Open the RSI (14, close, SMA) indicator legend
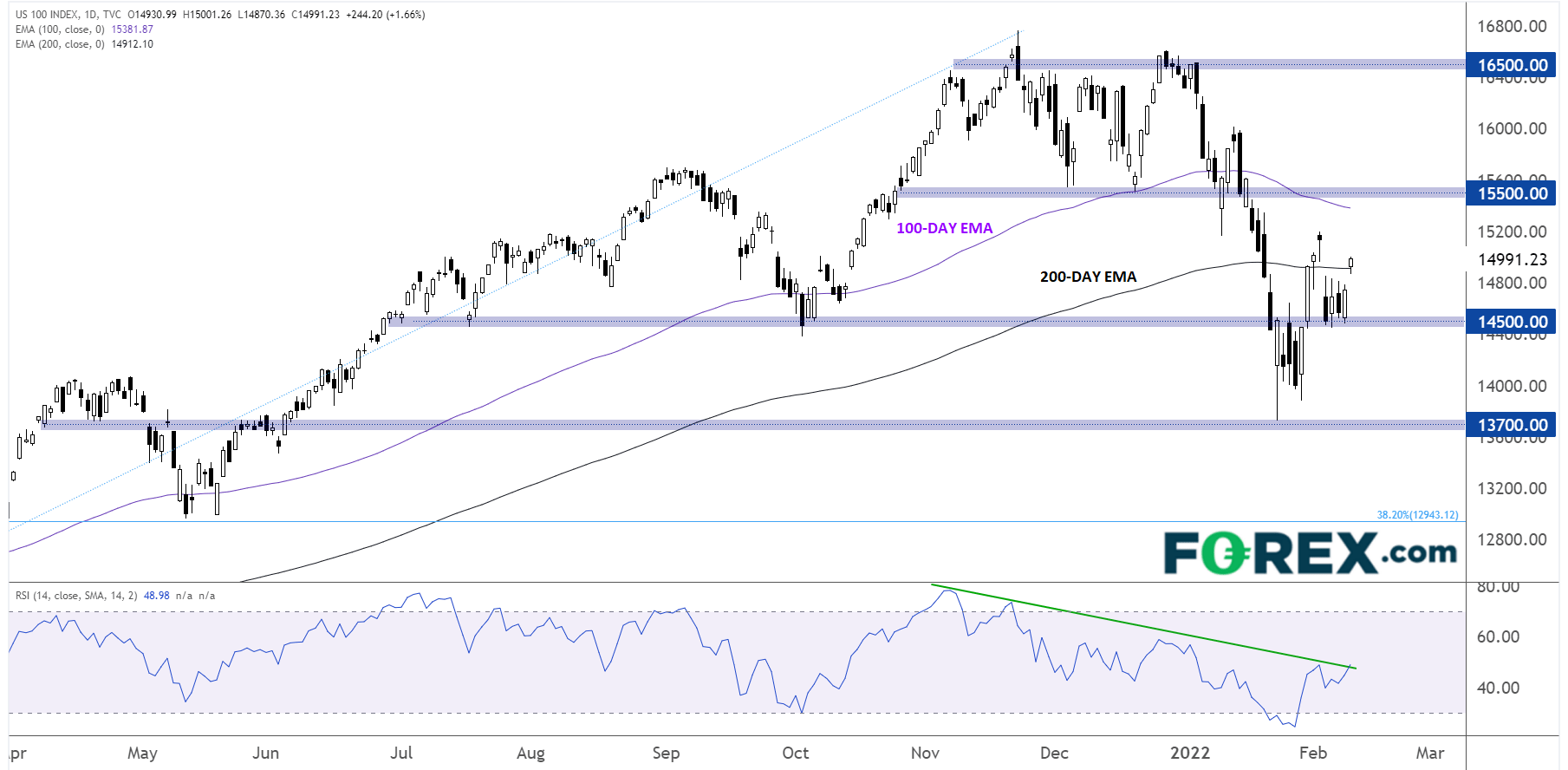The height and width of the screenshot is (770, 1568). [x=76, y=596]
